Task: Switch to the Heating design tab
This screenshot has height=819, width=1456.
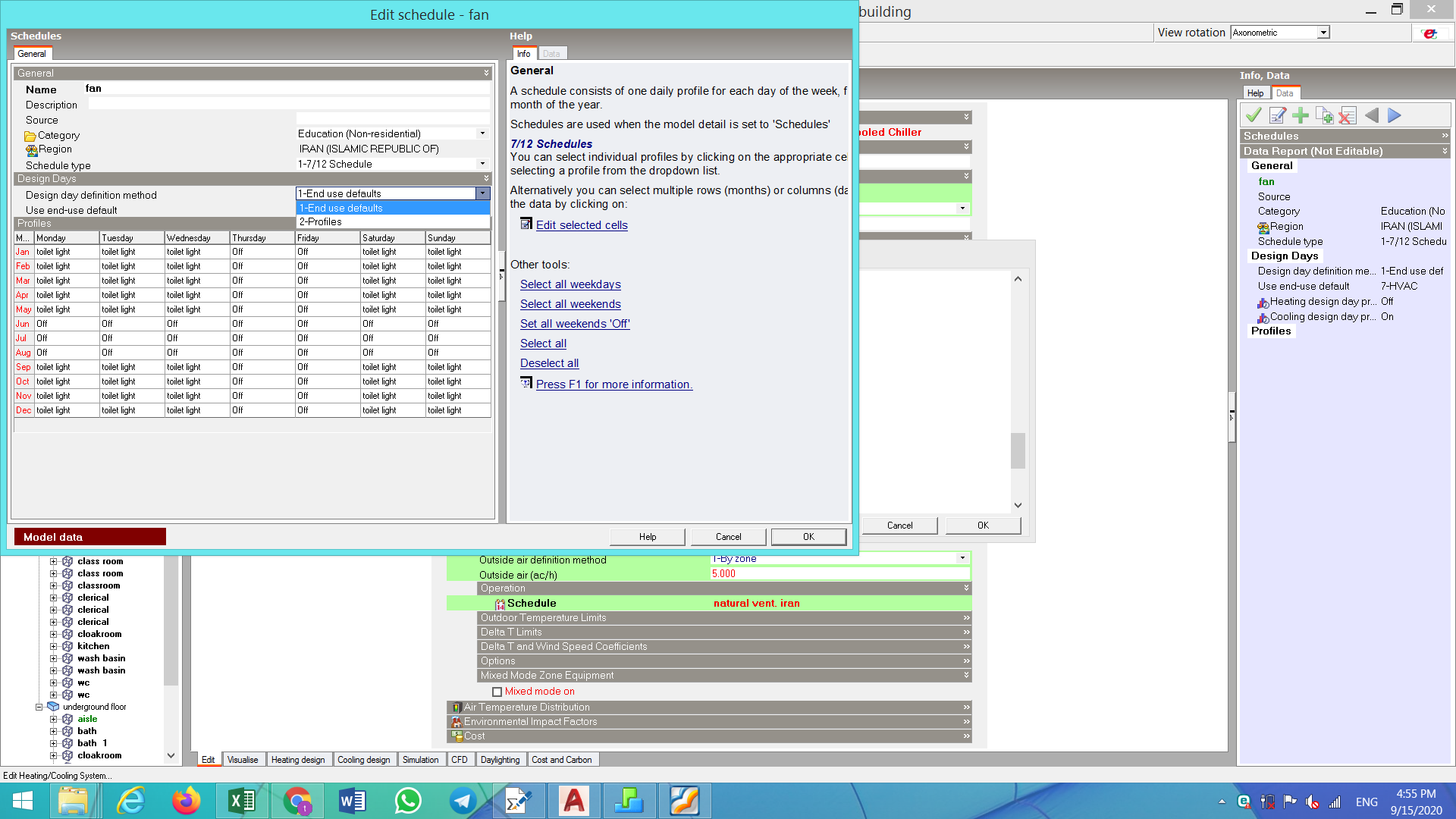Action: coord(298,760)
